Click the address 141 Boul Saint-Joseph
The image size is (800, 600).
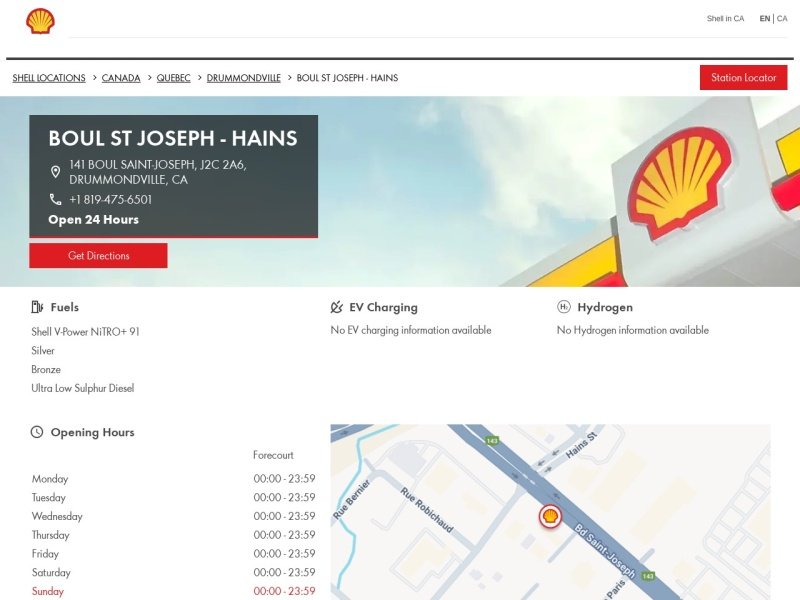pyautogui.click(x=158, y=172)
